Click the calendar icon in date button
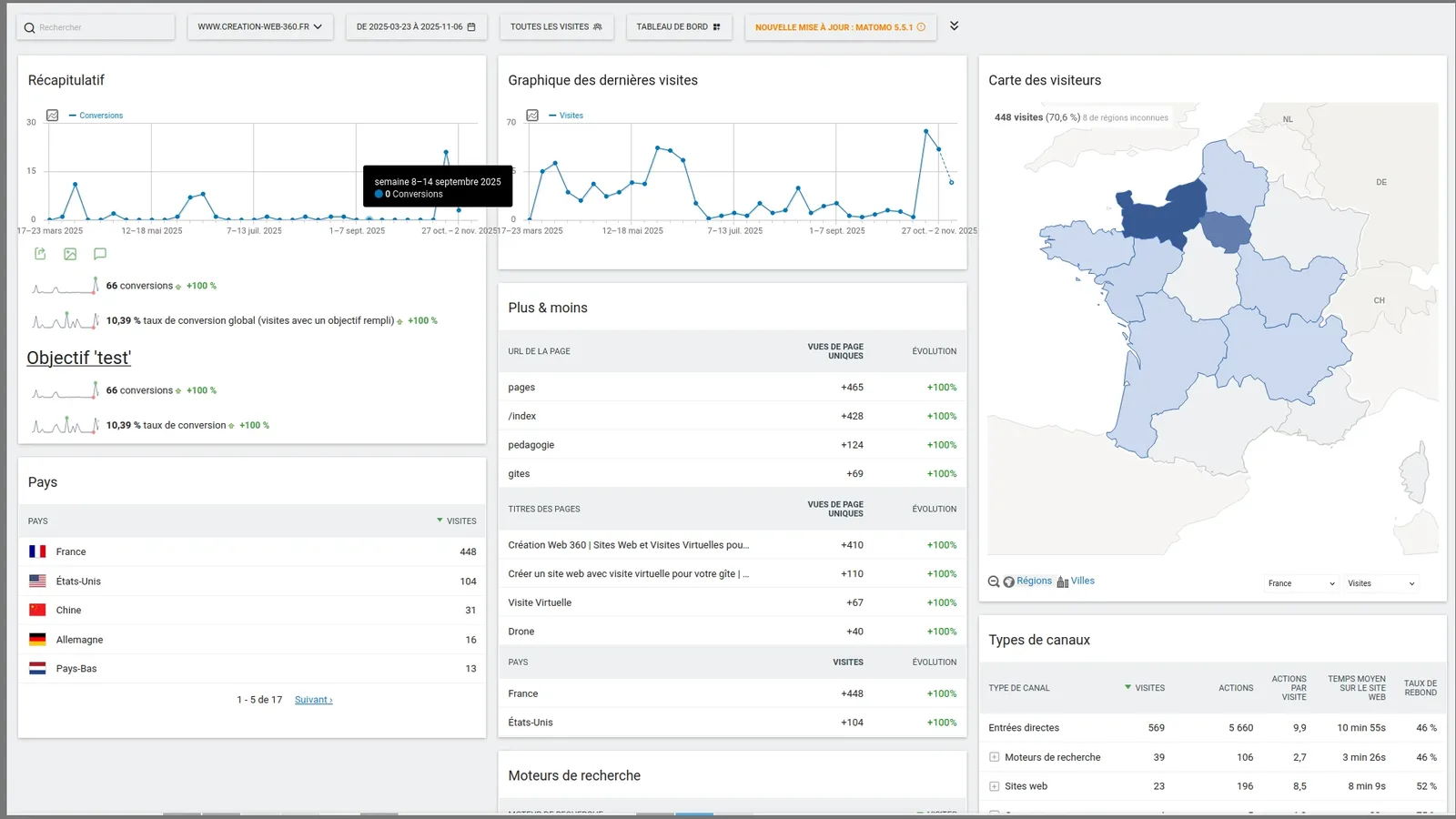 pos(471,27)
